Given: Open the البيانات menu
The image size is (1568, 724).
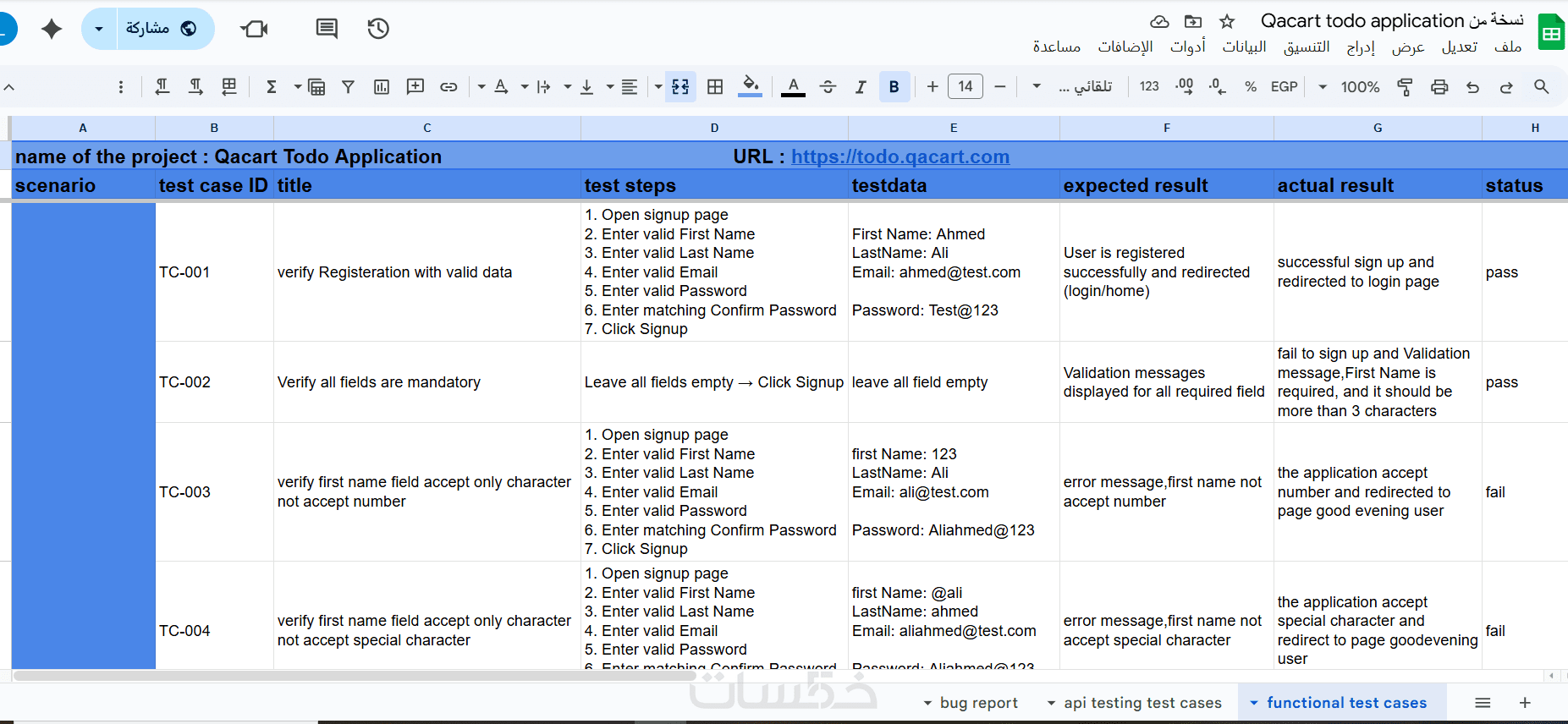Looking at the screenshot, I should [x=1244, y=47].
